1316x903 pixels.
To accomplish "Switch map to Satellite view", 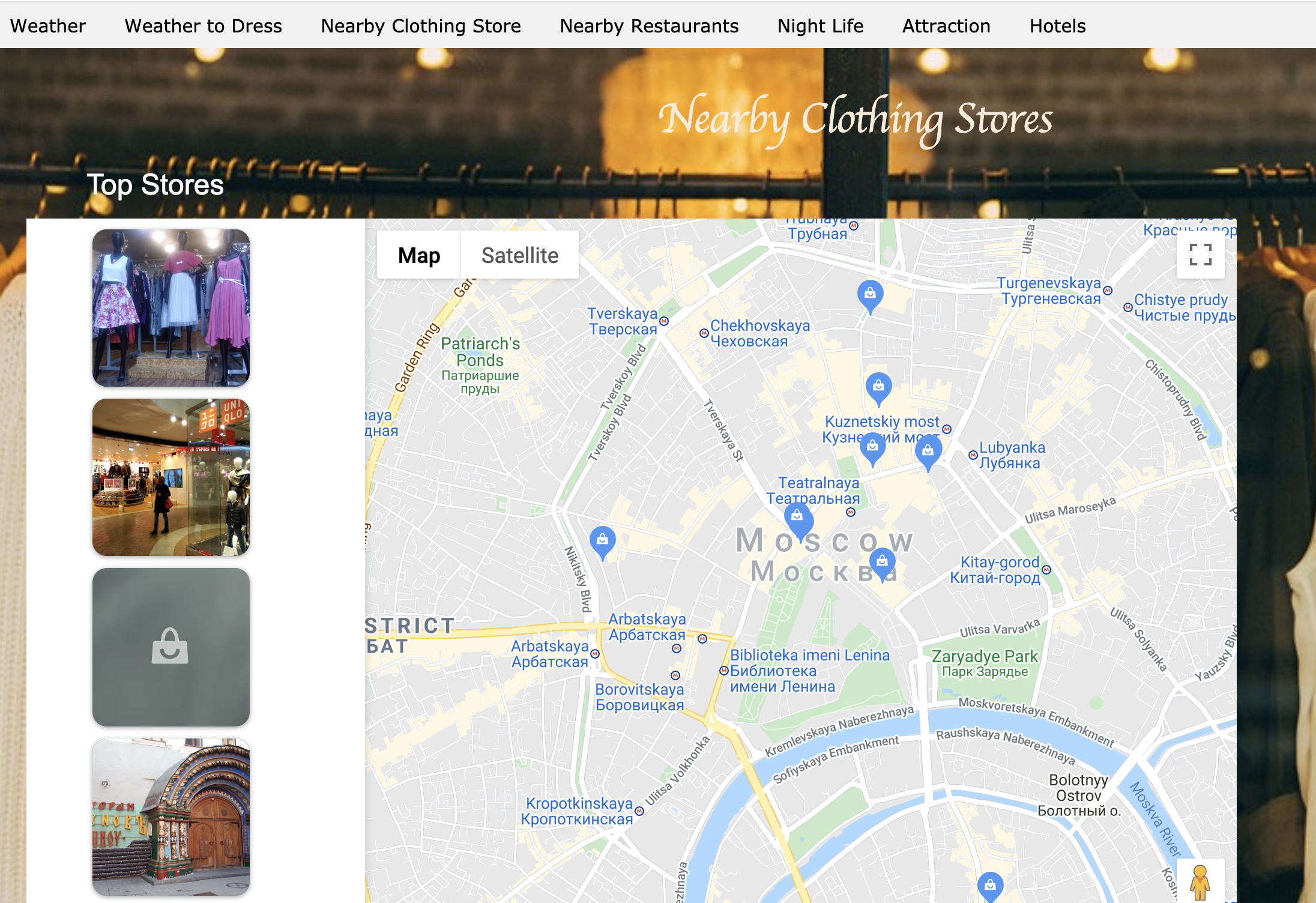I will 519,255.
